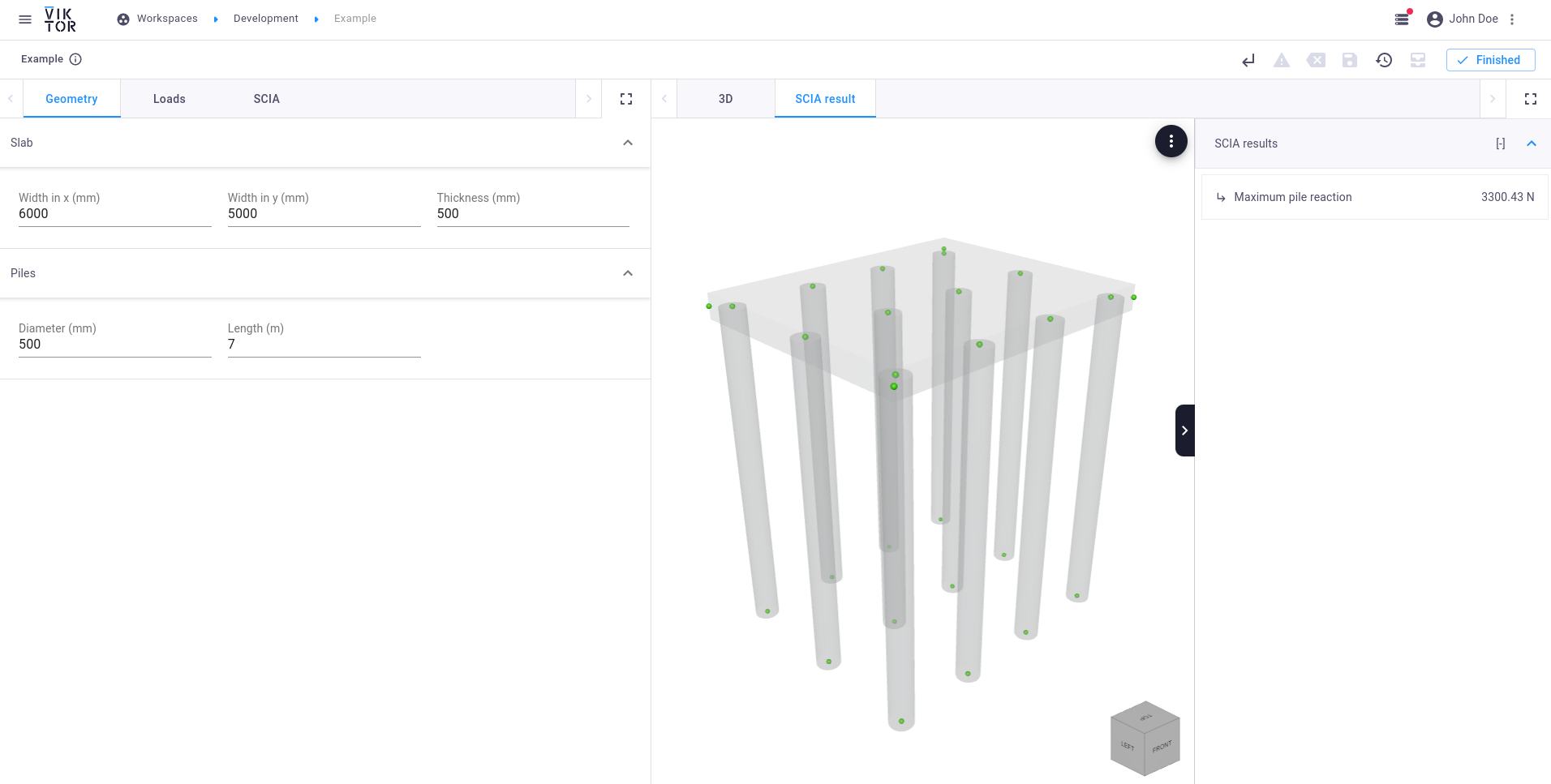This screenshot has height=784, width=1551.
Task: Click the entity info icon beside Example
Action: 75,59
